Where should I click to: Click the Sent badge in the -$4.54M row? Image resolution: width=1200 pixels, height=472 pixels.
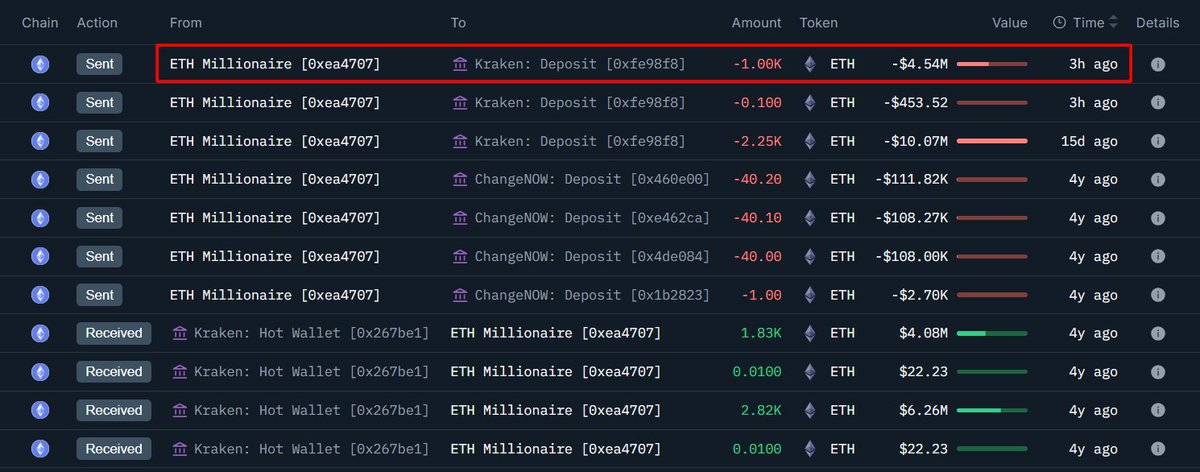[x=99, y=64]
